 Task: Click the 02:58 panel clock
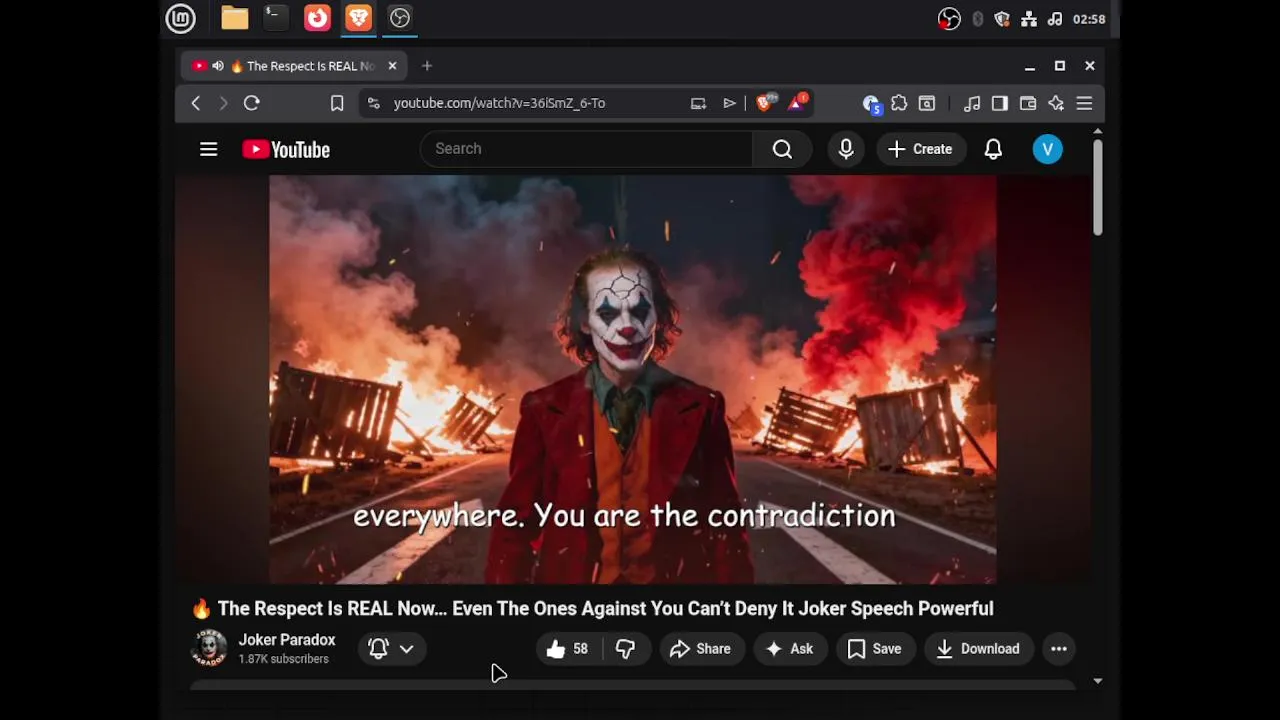tap(1089, 19)
